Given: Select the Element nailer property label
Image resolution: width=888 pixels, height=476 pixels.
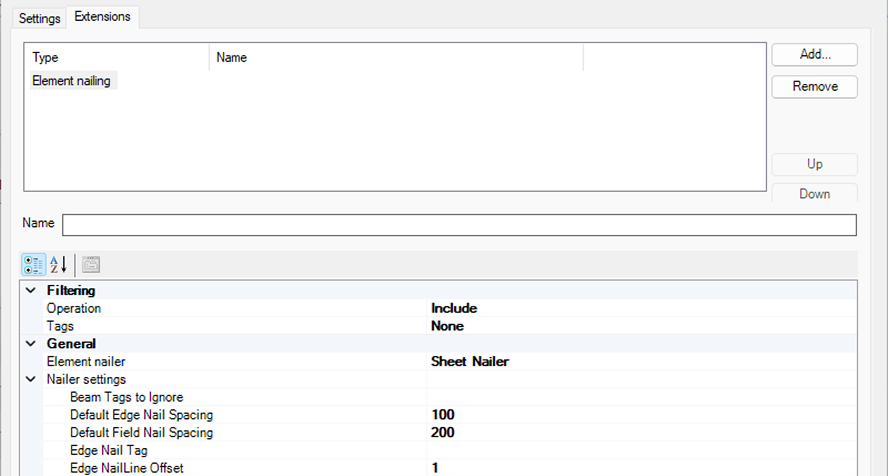Looking at the screenshot, I should click(x=86, y=362).
